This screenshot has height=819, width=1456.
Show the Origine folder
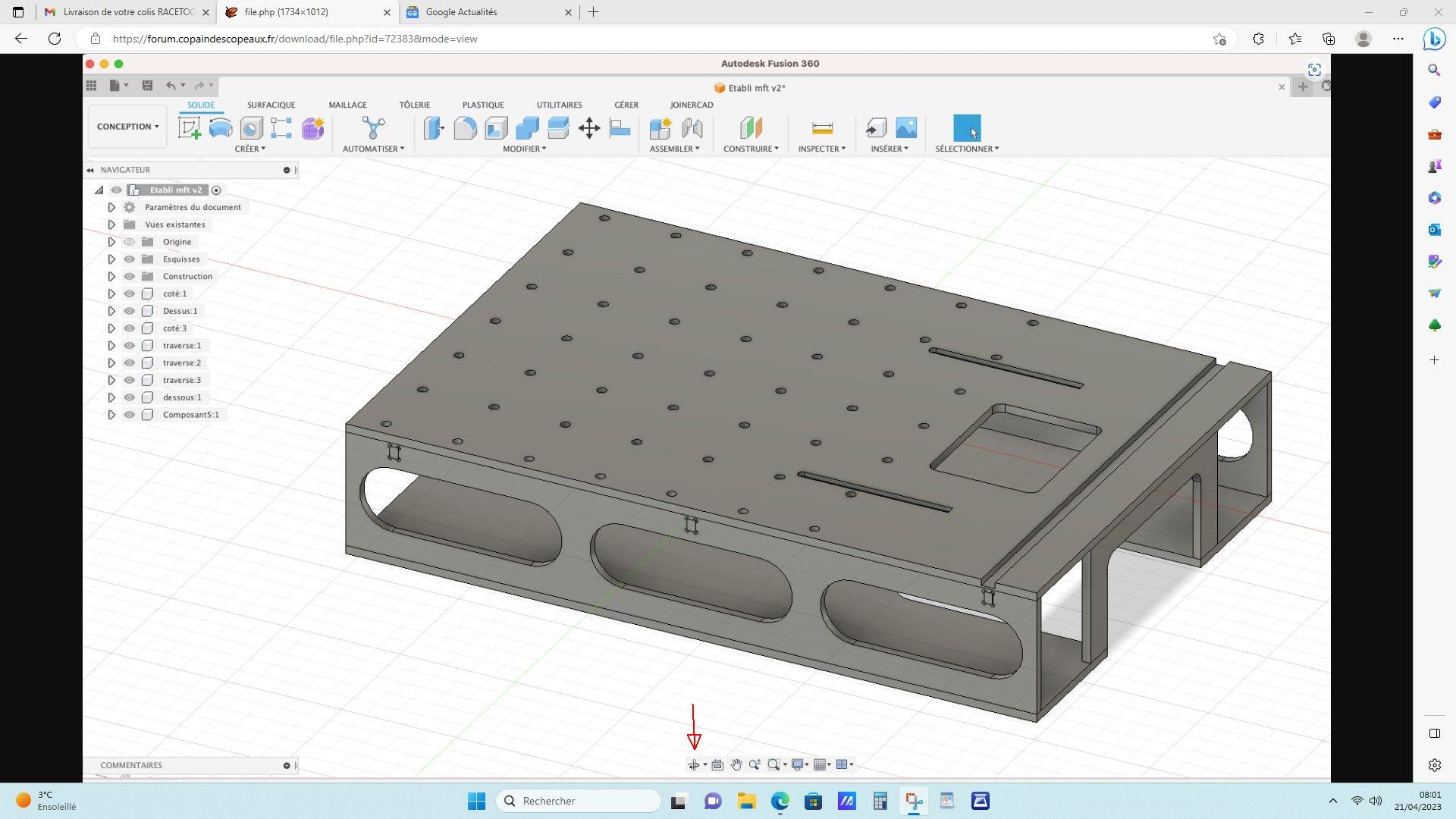tap(130, 242)
